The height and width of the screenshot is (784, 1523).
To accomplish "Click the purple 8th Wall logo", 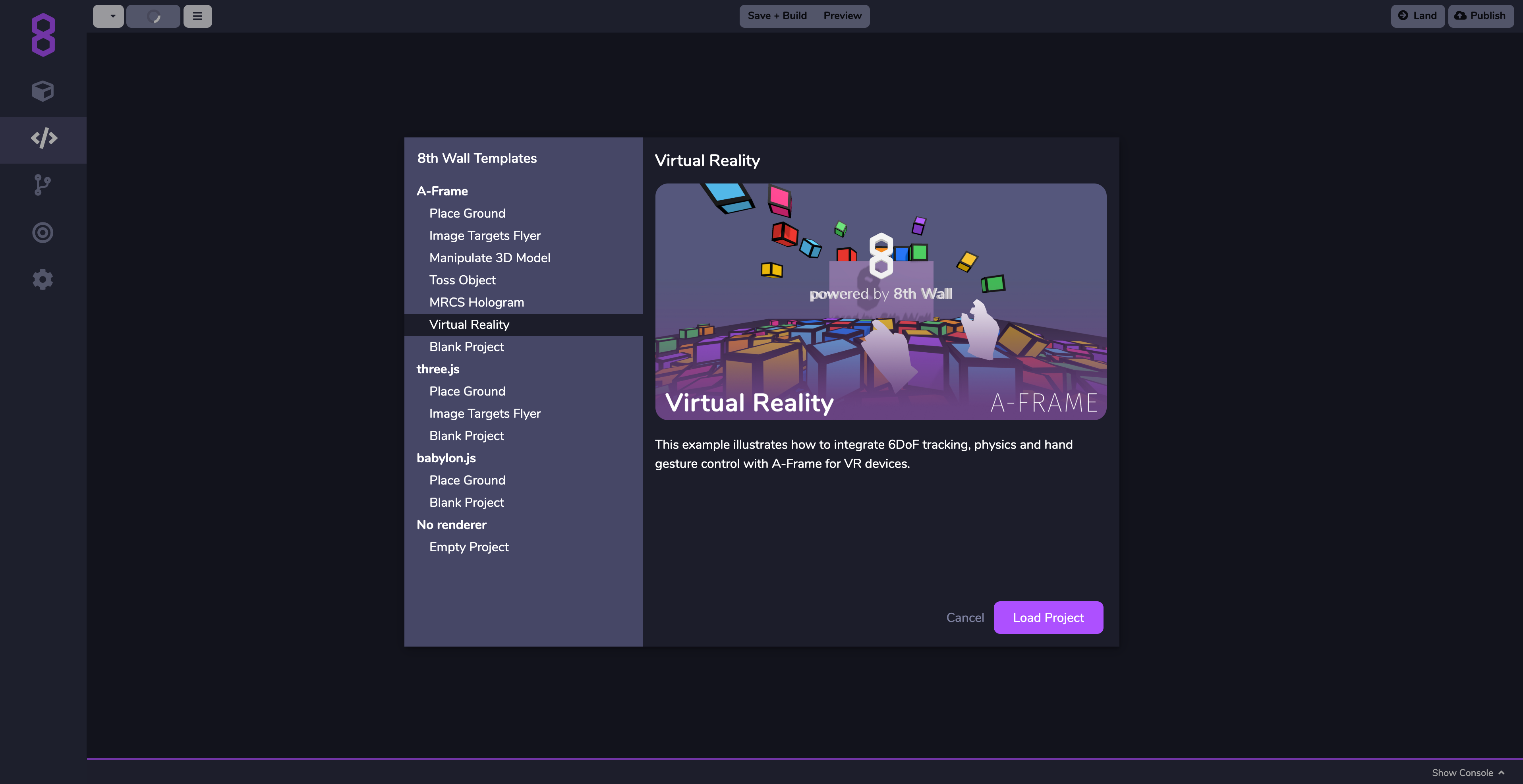I will (x=43, y=35).
